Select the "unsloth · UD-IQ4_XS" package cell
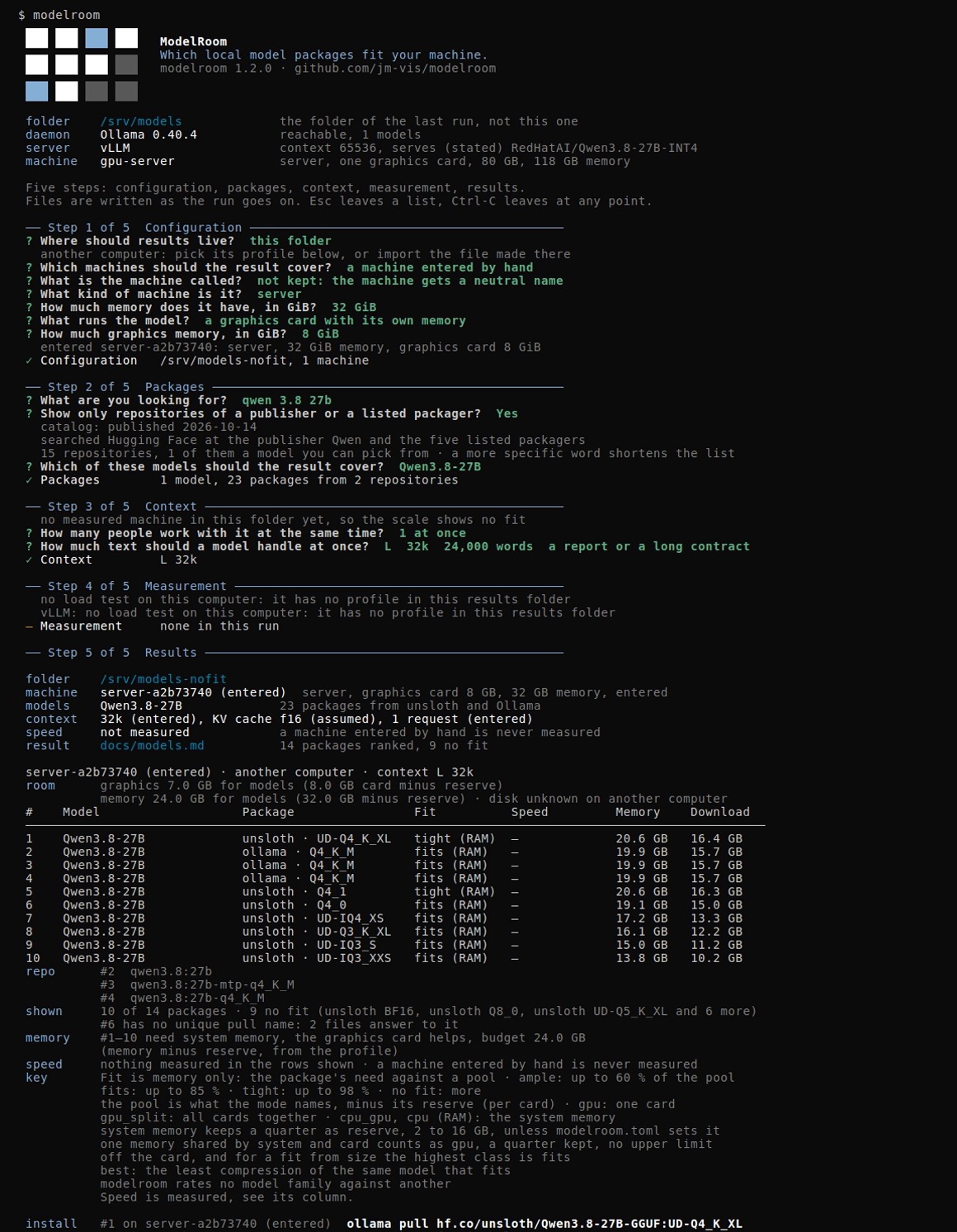The height and width of the screenshot is (1232, 957). [x=313, y=918]
